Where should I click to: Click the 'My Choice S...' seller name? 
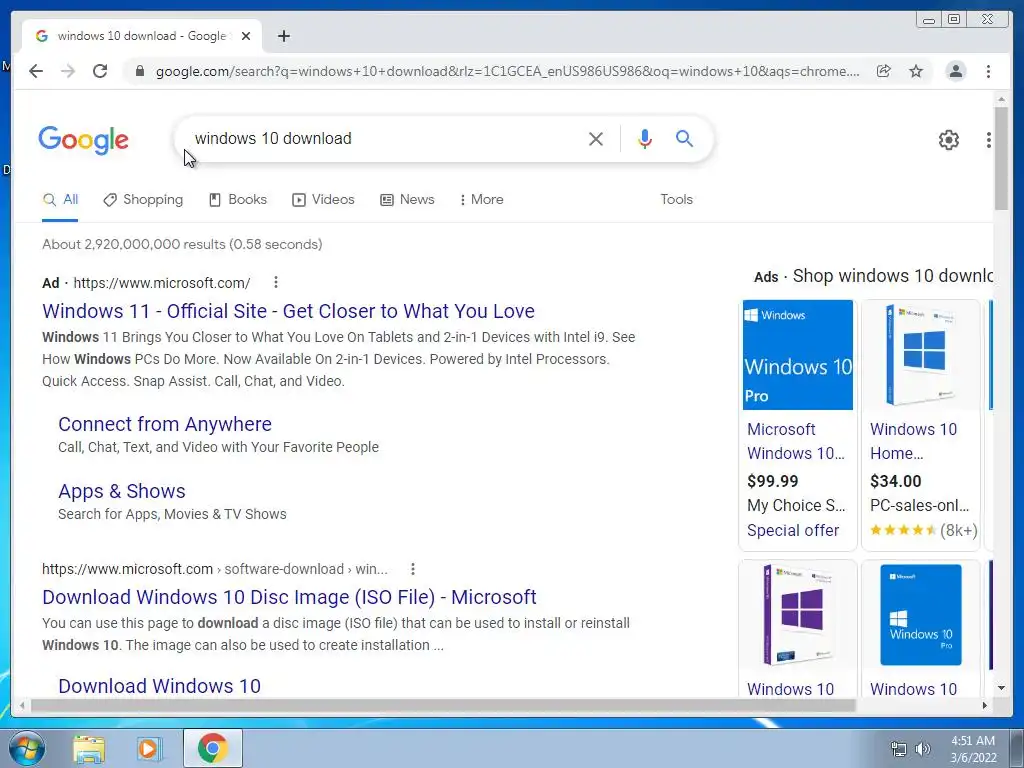coord(796,505)
